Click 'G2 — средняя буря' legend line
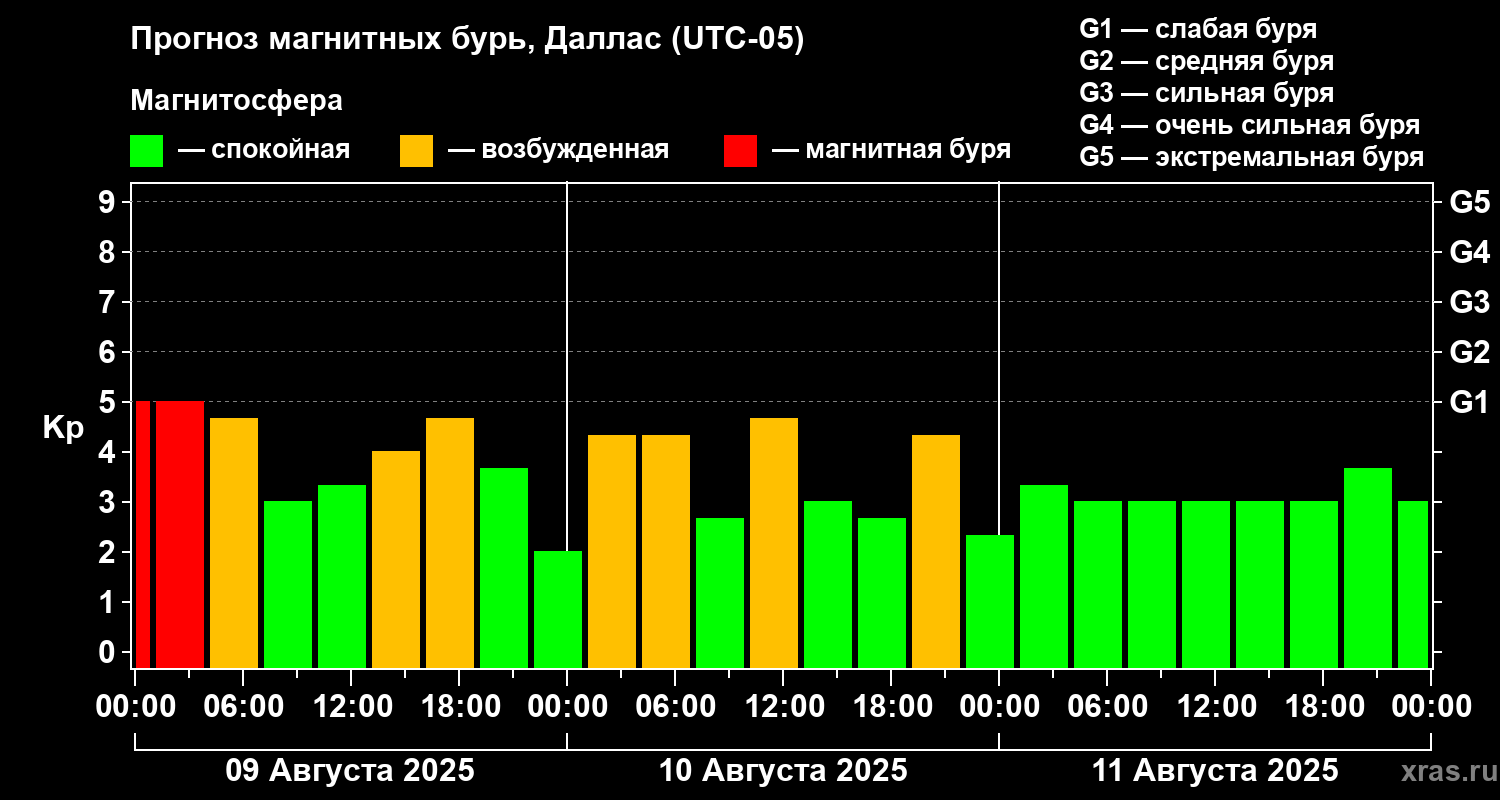 point(1206,61)
